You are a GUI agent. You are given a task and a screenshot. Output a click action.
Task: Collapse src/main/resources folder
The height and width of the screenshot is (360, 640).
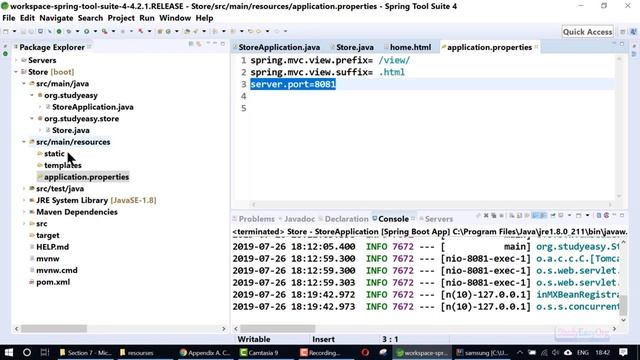(24, 142)
